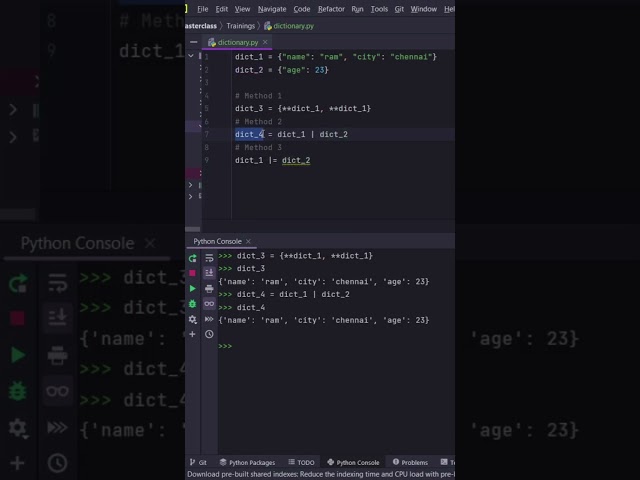The image size is (640, 480).
Task: Open the Git menu
Action: [x=399, y=9]
